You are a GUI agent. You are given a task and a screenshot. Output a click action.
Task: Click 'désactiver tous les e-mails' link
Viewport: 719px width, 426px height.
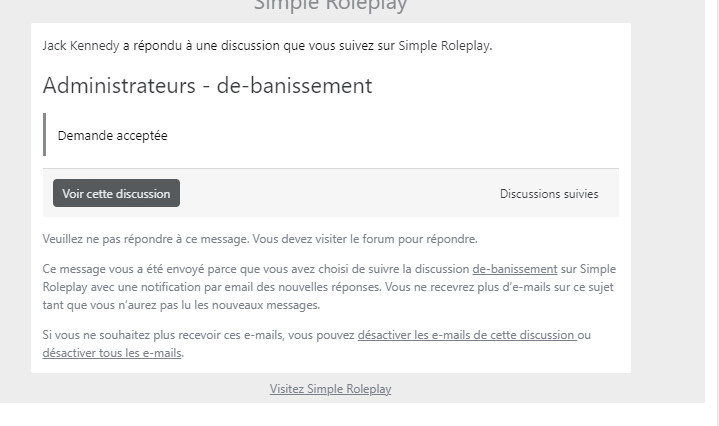pyautogui.click(x=112, y=353)
